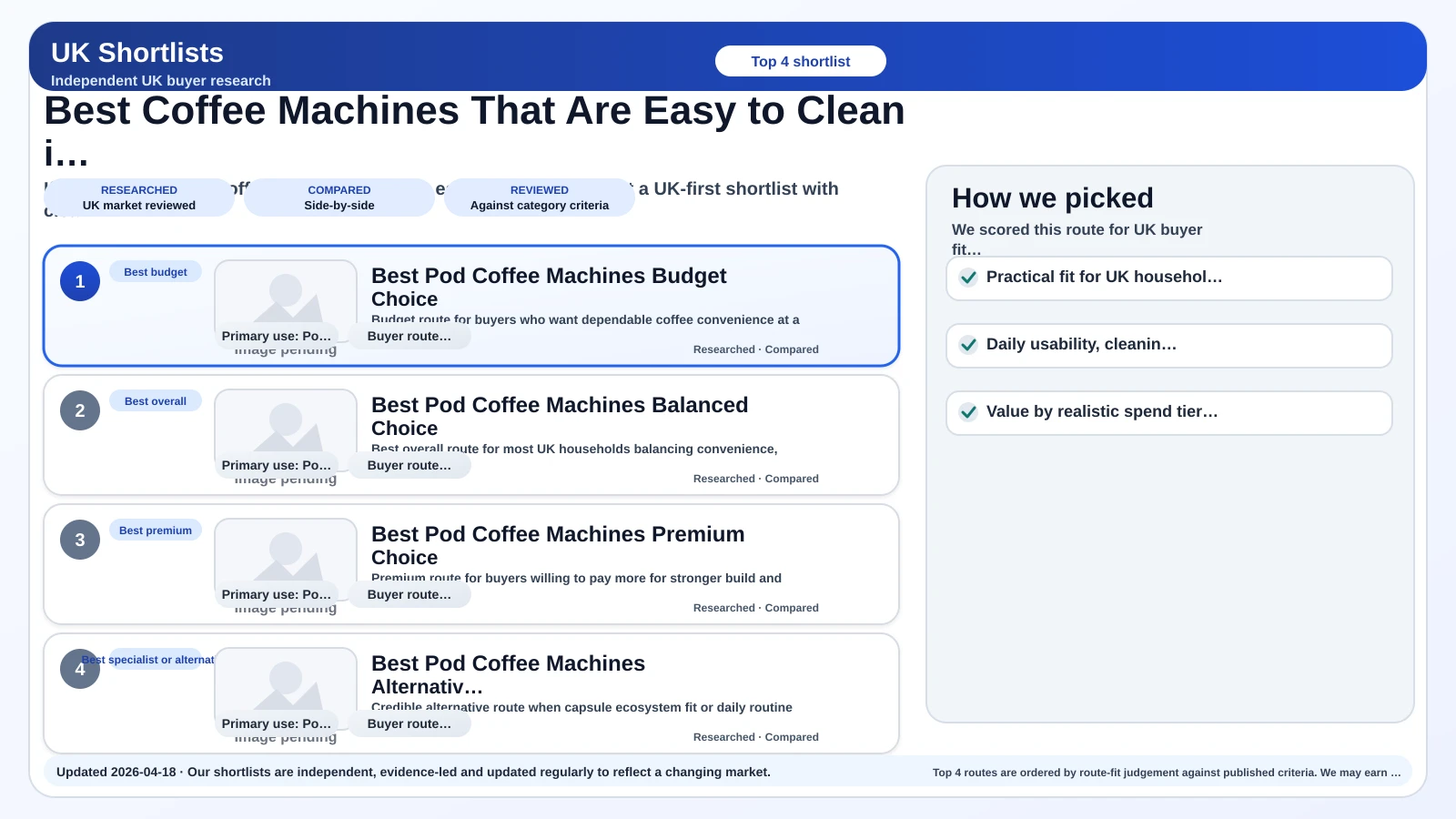Click Primary use chip in Premium Choice card
This screenshot has width=1456, height=819.
[x=277, y=594]
